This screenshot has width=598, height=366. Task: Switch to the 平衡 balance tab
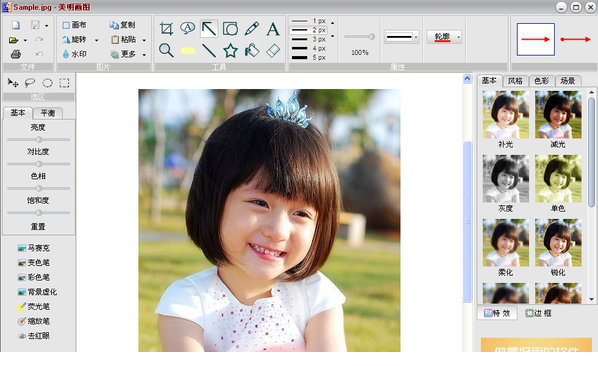click(x=48, y=113)
